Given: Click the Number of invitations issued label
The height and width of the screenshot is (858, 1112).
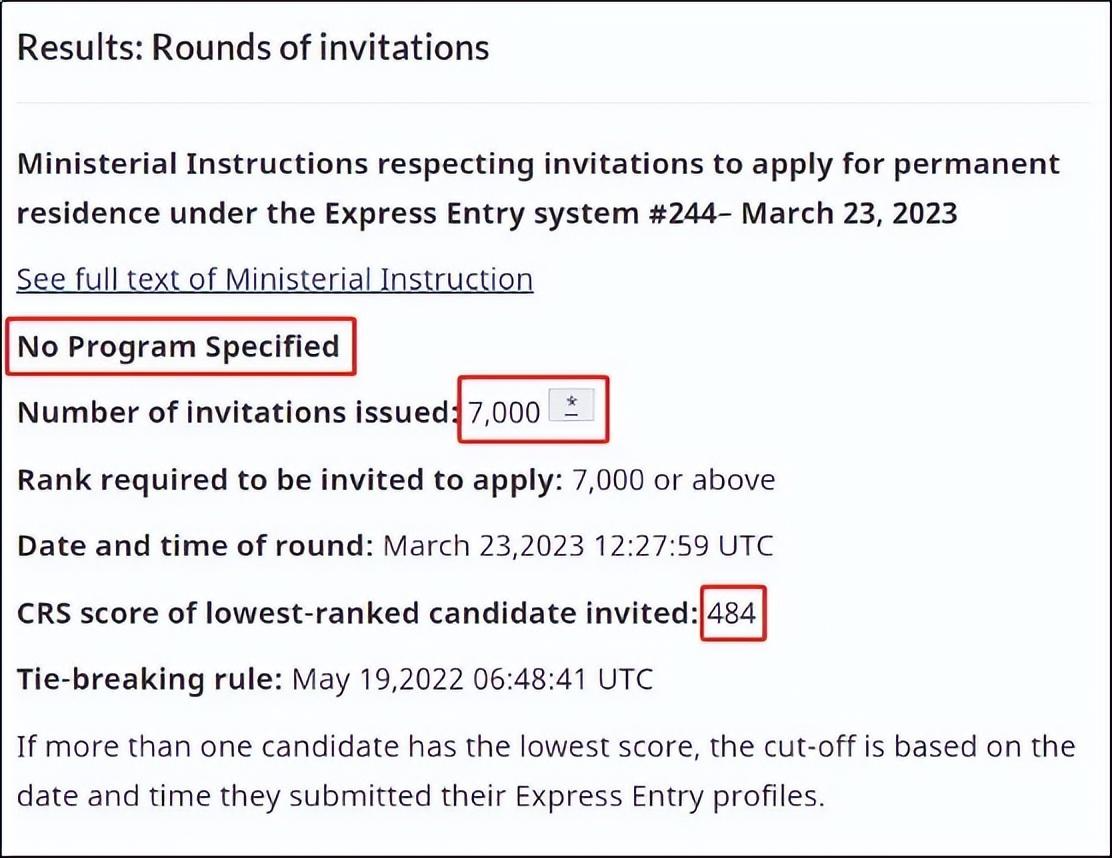Looking at the screenshot, I should coord(236,412).
